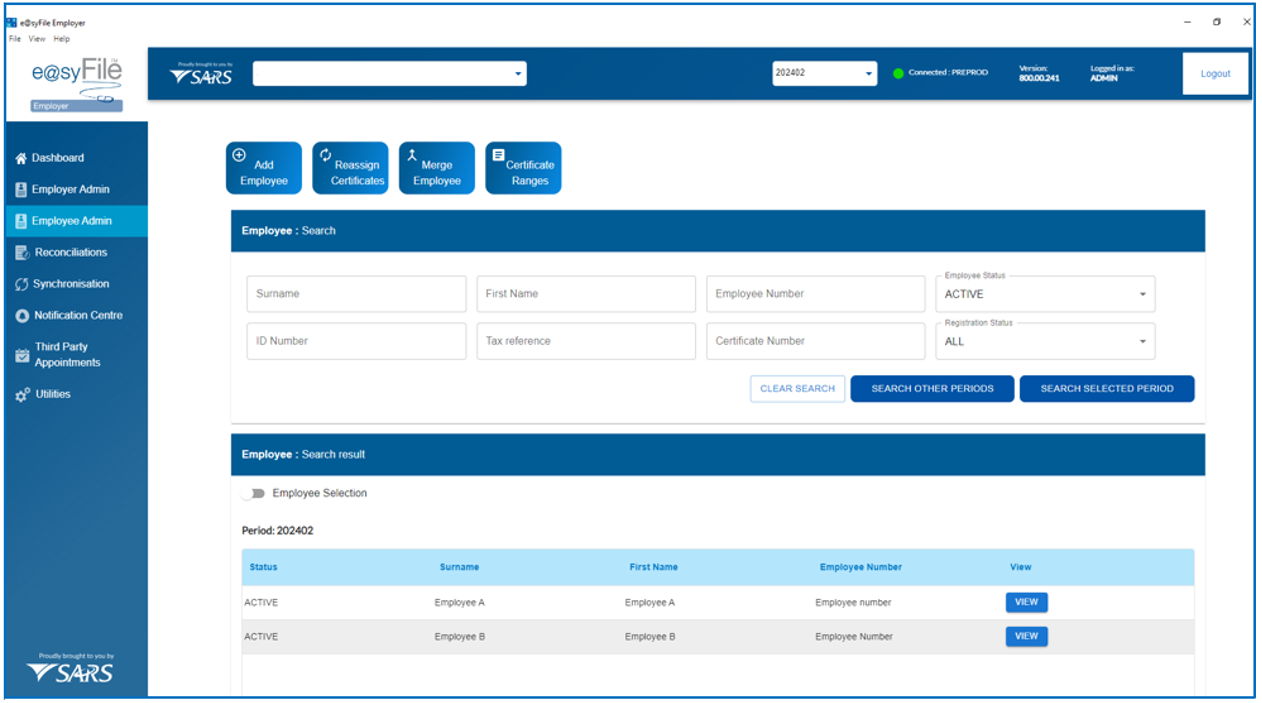Click the Surname input field

[356, 294]
